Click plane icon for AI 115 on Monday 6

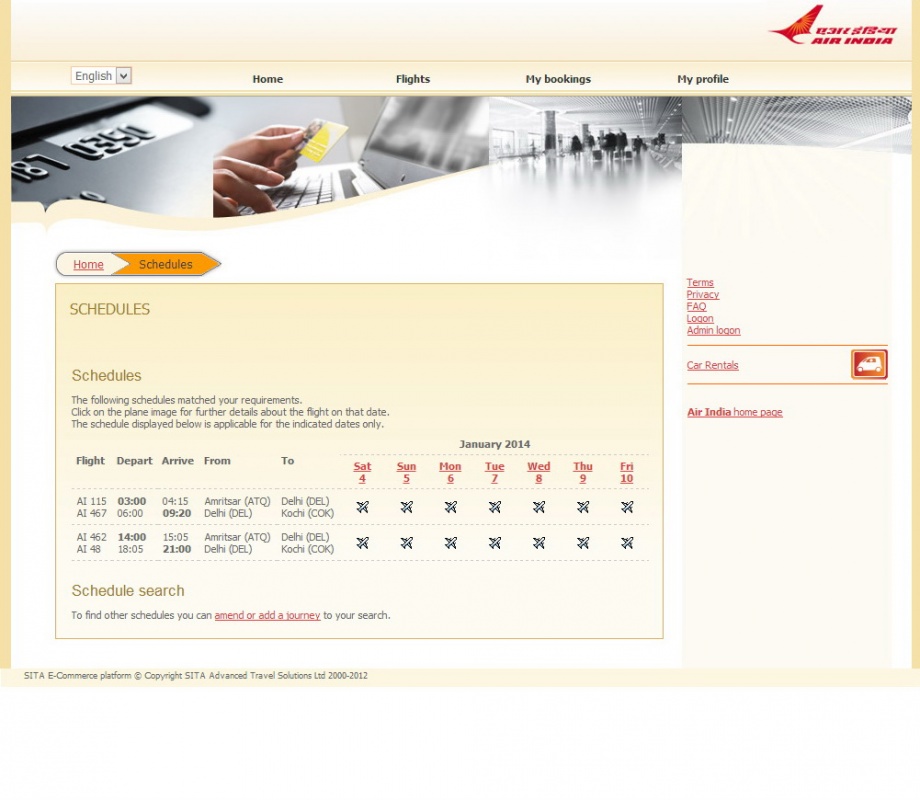tap(450, 507)
